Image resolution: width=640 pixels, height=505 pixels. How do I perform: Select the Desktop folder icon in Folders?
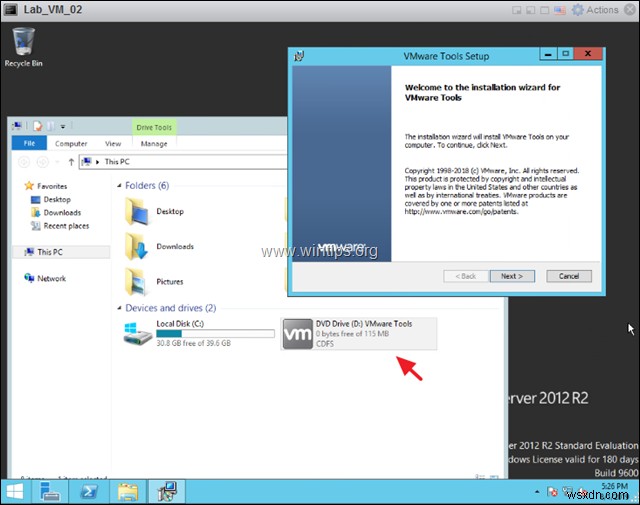tap(136, 211)
